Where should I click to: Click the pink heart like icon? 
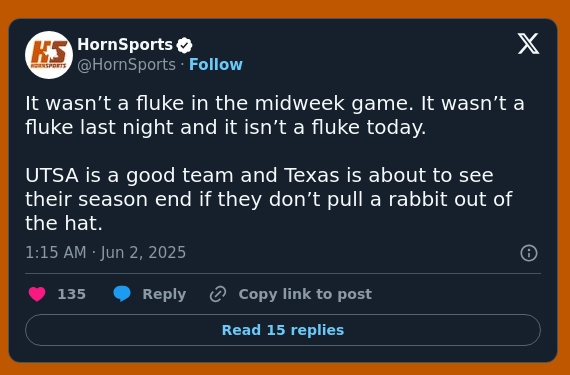pos(37,294)
